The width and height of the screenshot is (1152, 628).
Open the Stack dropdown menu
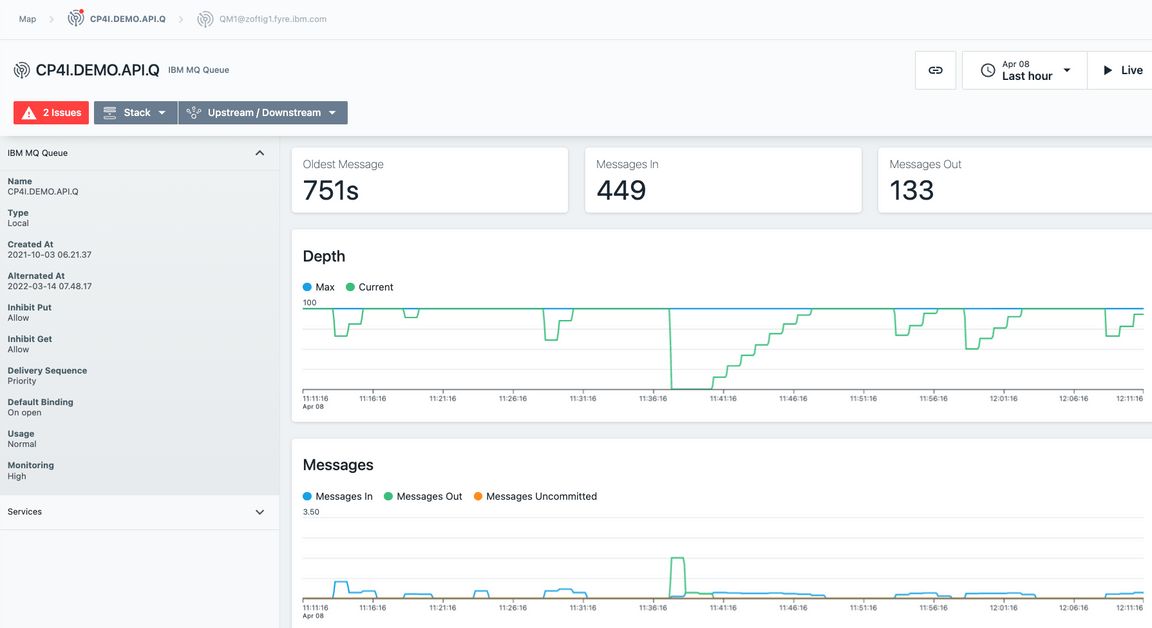(x=135, y=112)
